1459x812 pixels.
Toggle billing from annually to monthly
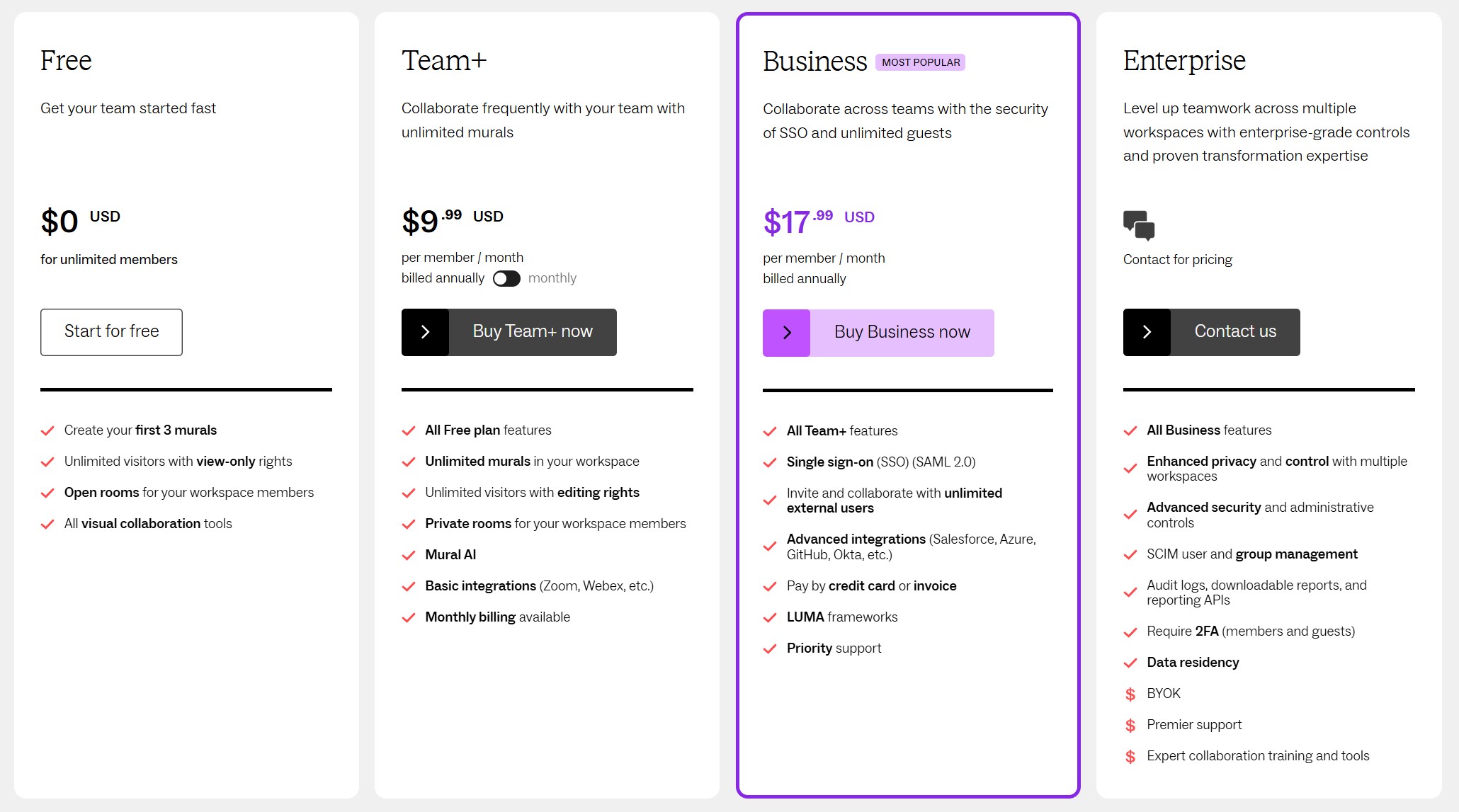pyautogui.click(x=506, y=278)
